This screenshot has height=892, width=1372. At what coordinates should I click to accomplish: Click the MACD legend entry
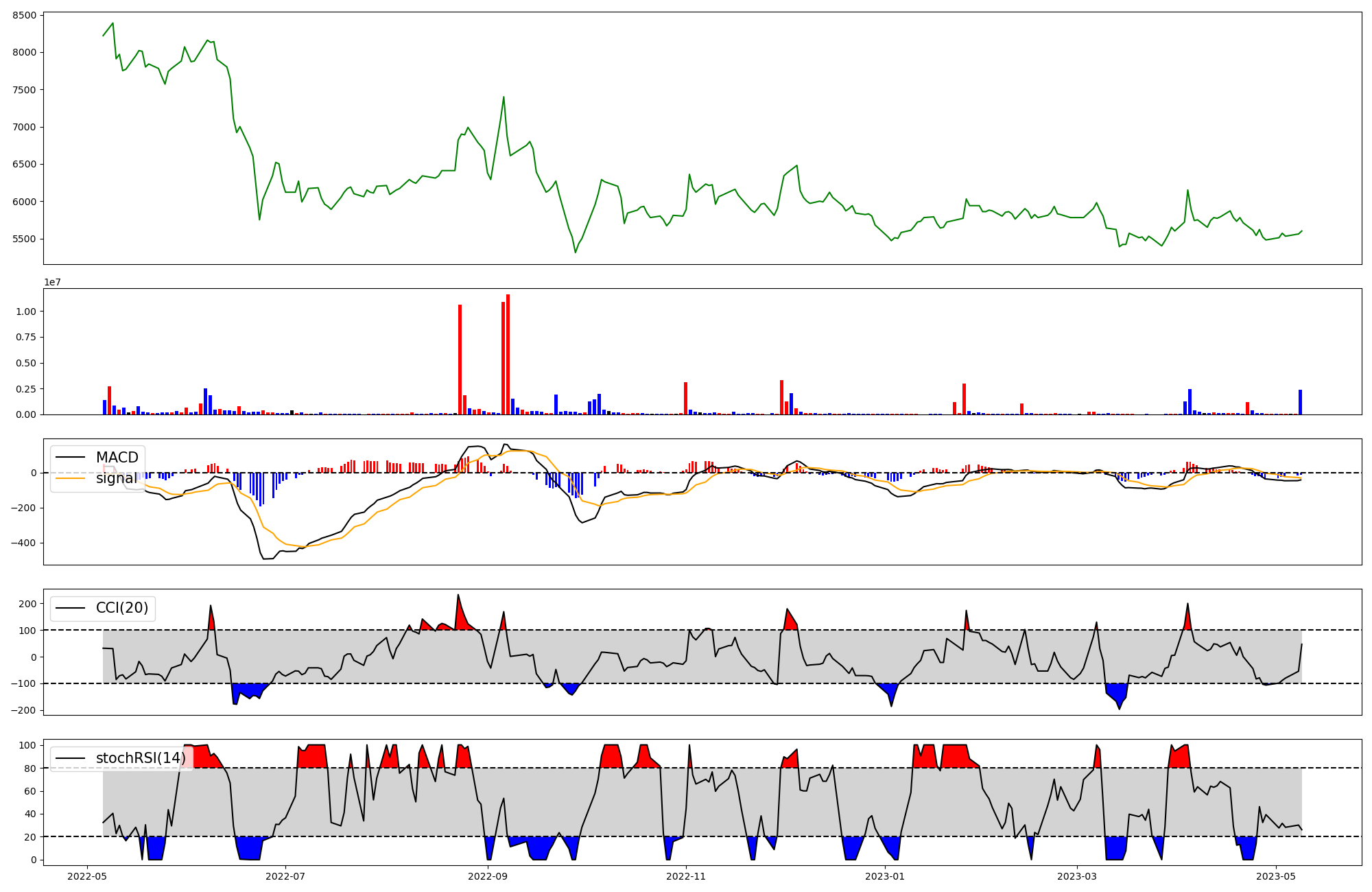tap(117, 458)
